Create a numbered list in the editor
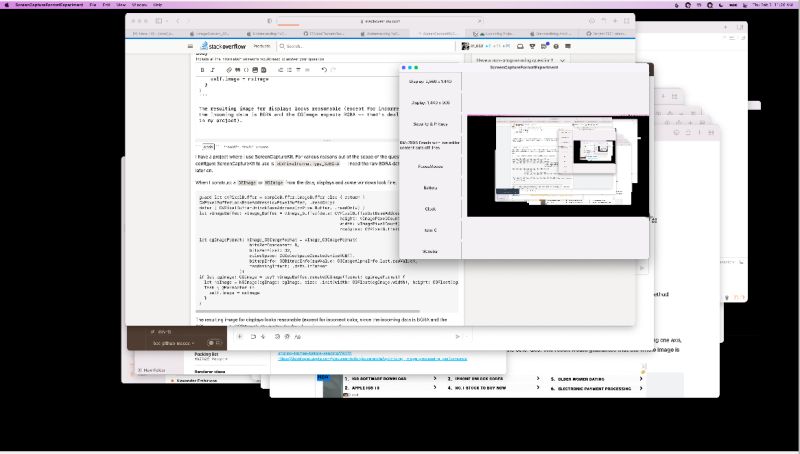800x454 pixels. coord(281,70)
